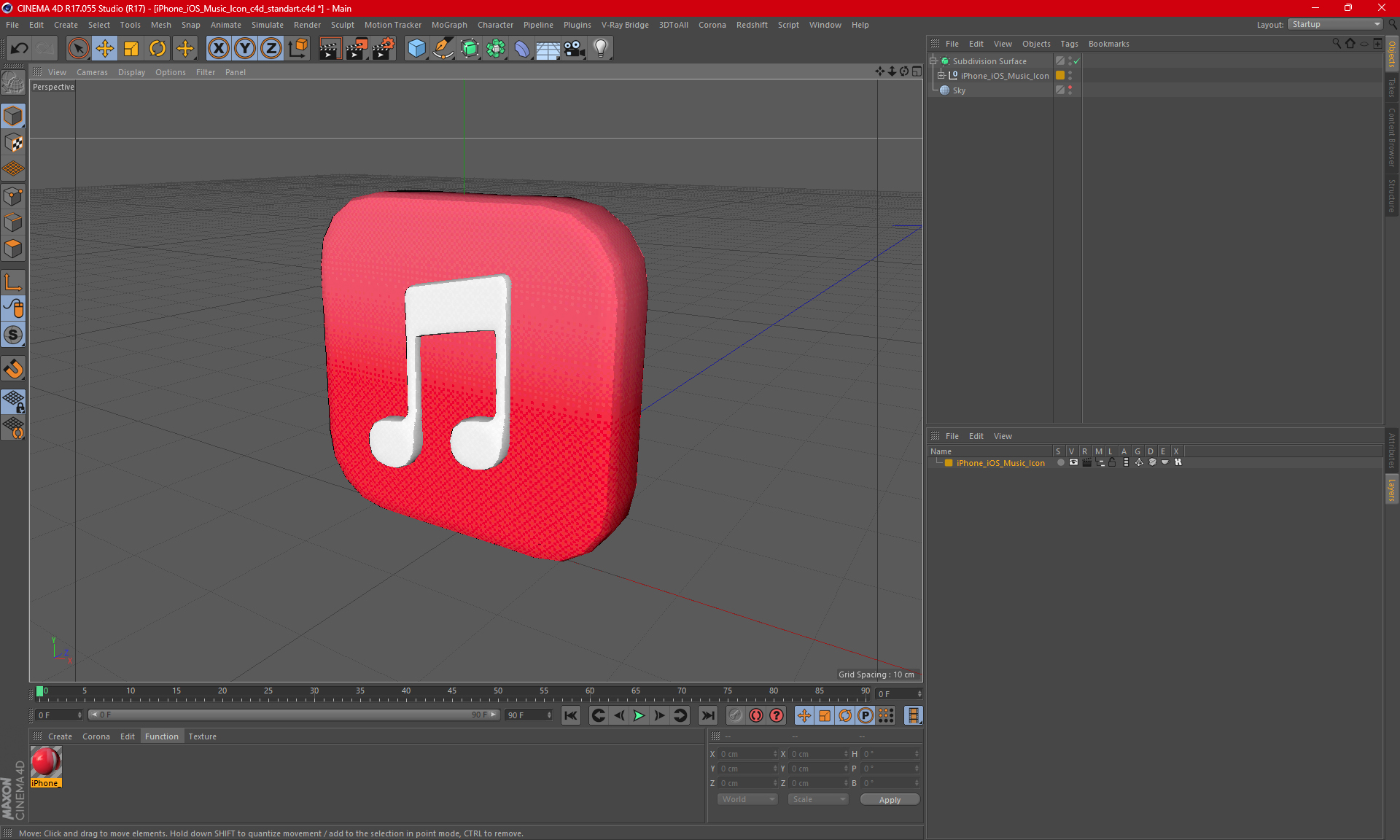Add a Camera object
The height and width of the screenshot is (840, 1400).
coord(575,49)
